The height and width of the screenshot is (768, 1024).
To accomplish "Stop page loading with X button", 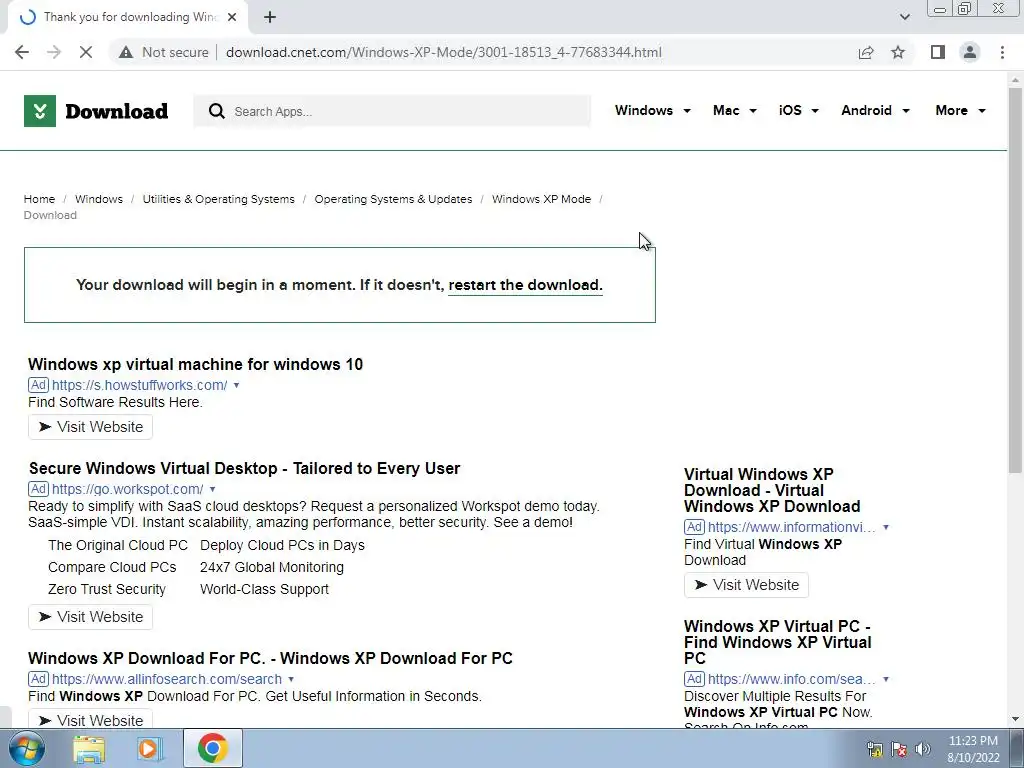I will click(86, 52).
